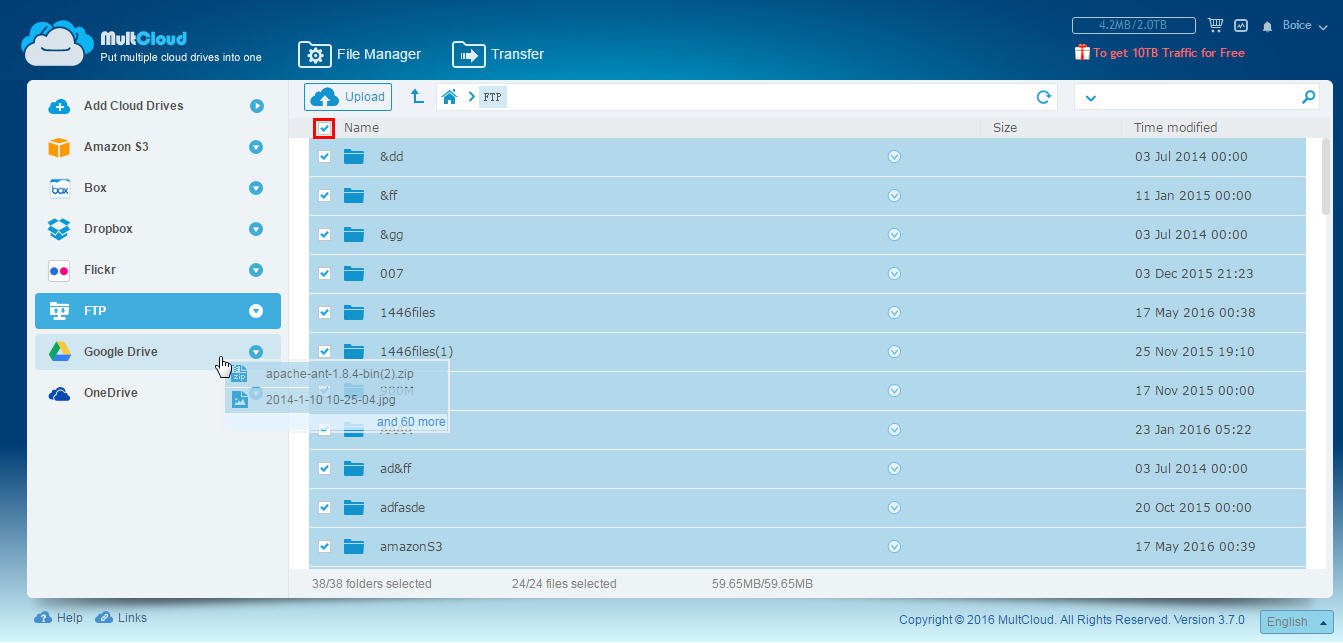1343x643 pixels.
Task: Switch to the Transfer view
Action: [x=497, y=54]
